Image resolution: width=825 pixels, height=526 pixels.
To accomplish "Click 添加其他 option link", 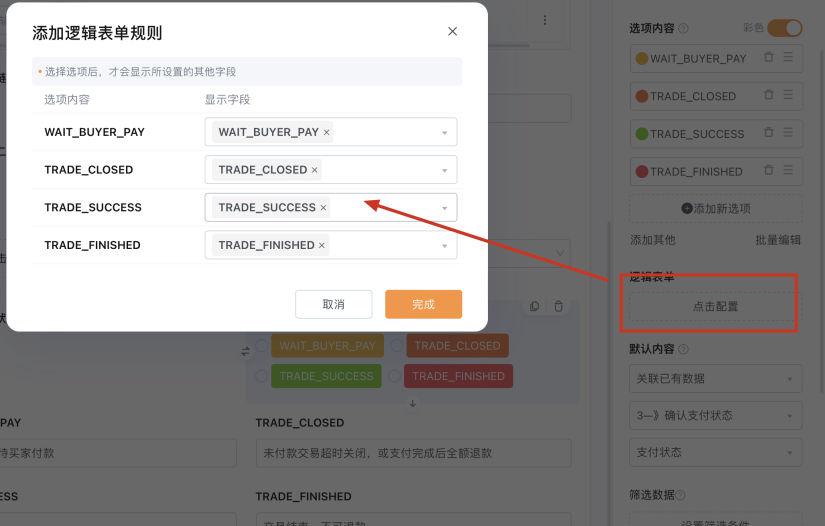I will point(652,240).
